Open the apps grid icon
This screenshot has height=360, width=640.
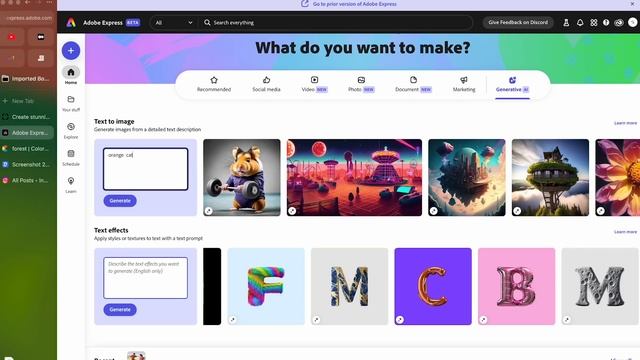(594, 22)
